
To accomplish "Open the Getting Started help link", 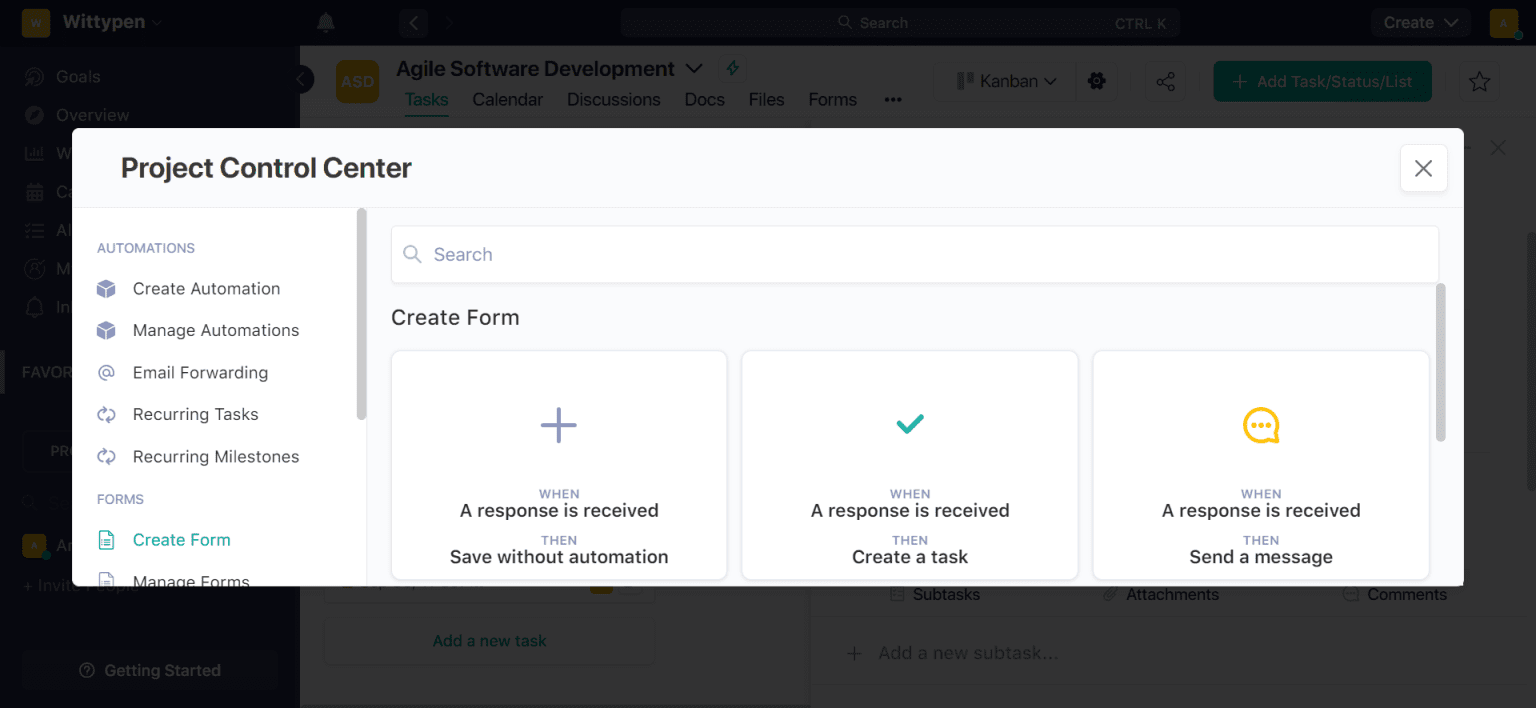I will click(149, 670).
